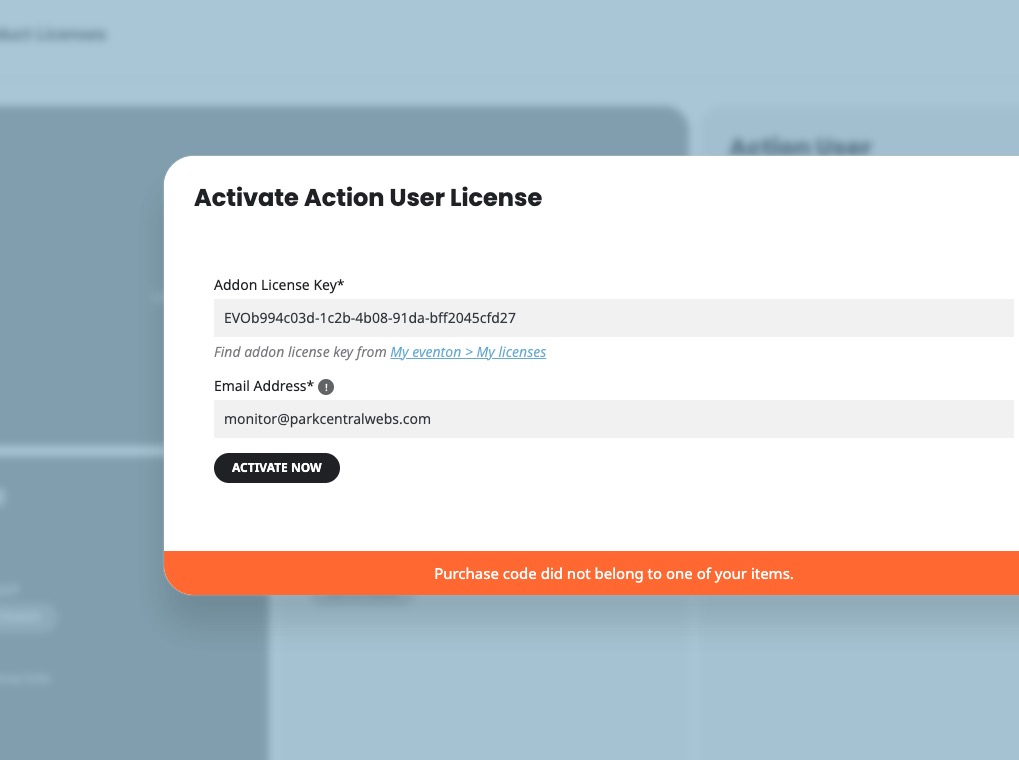Click the blurred pill button at lower left
The width and height of the screenshot is (1019, 760).
coord(26,616)
